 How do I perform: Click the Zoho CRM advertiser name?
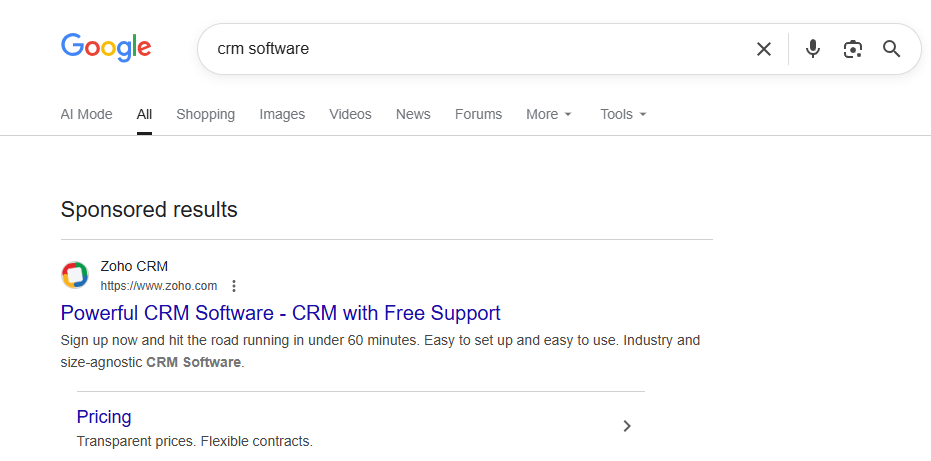pyautogui.click(x=134, y=266)
